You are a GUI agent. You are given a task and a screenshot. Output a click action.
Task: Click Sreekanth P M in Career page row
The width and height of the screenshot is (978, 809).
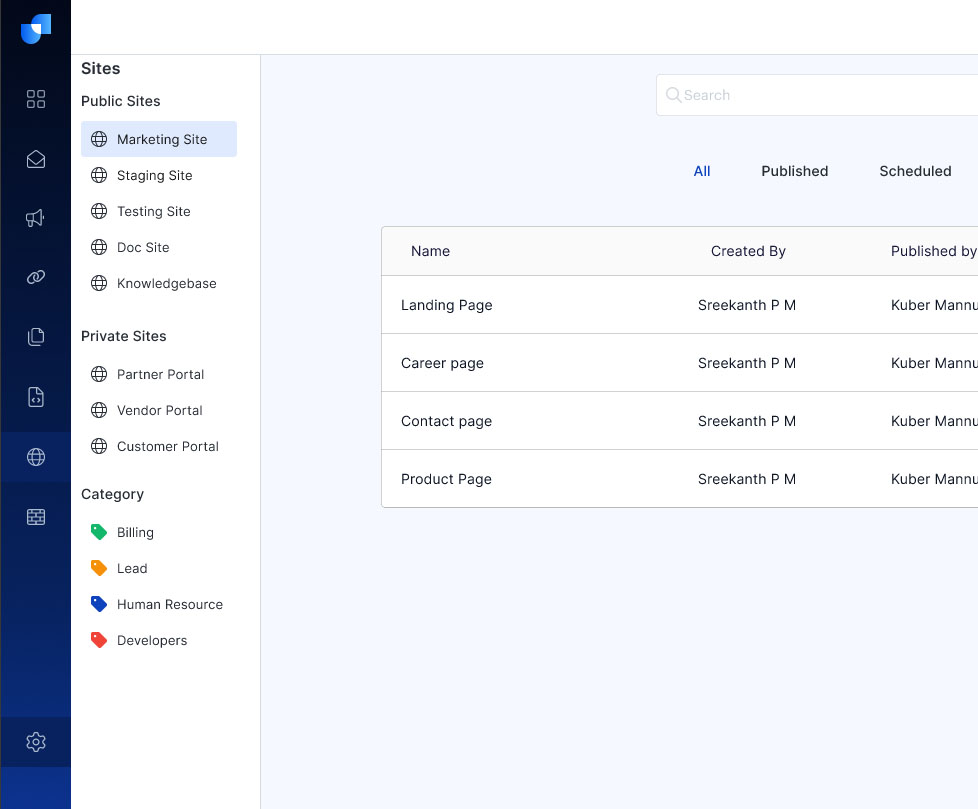(x=747, y=363)
